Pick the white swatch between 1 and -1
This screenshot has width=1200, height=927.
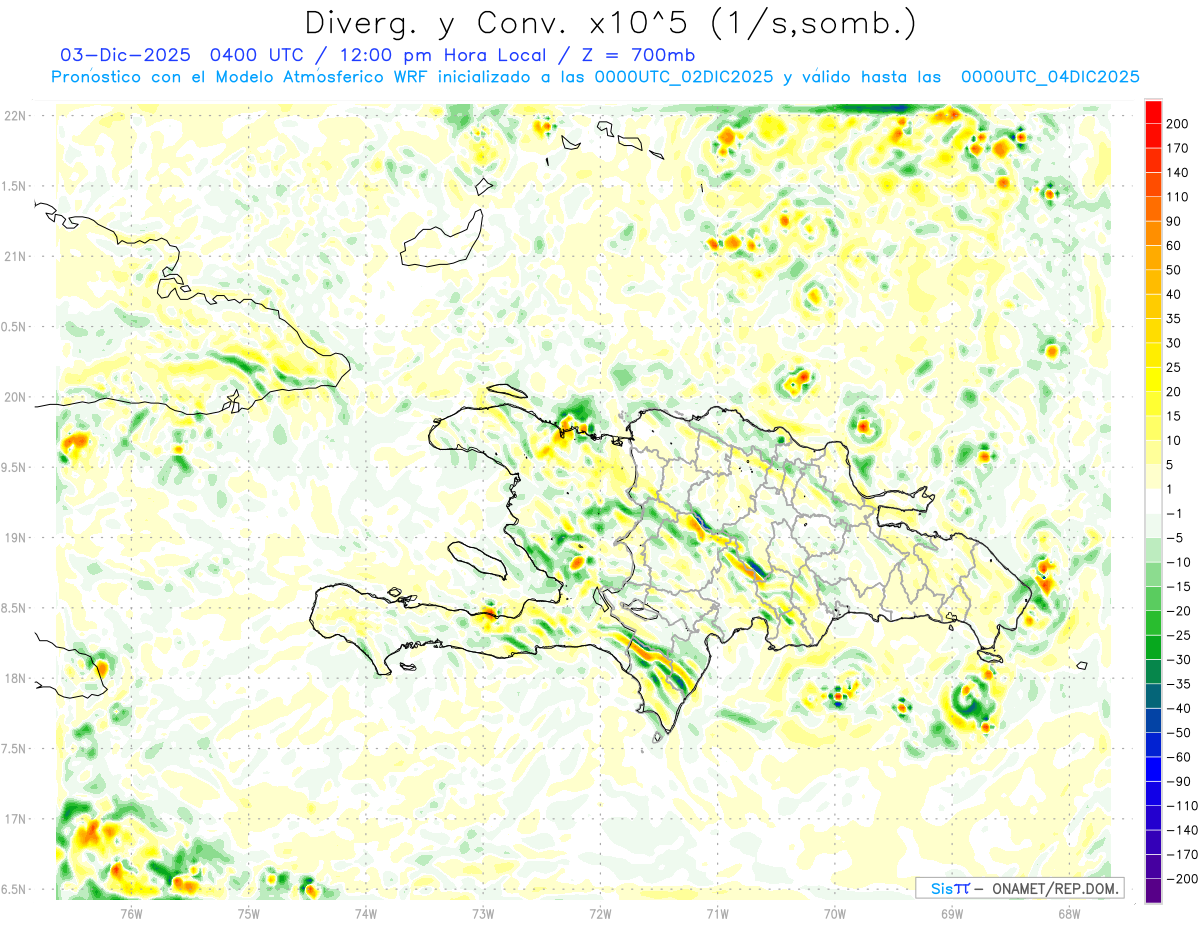(x=1154, y=501)
